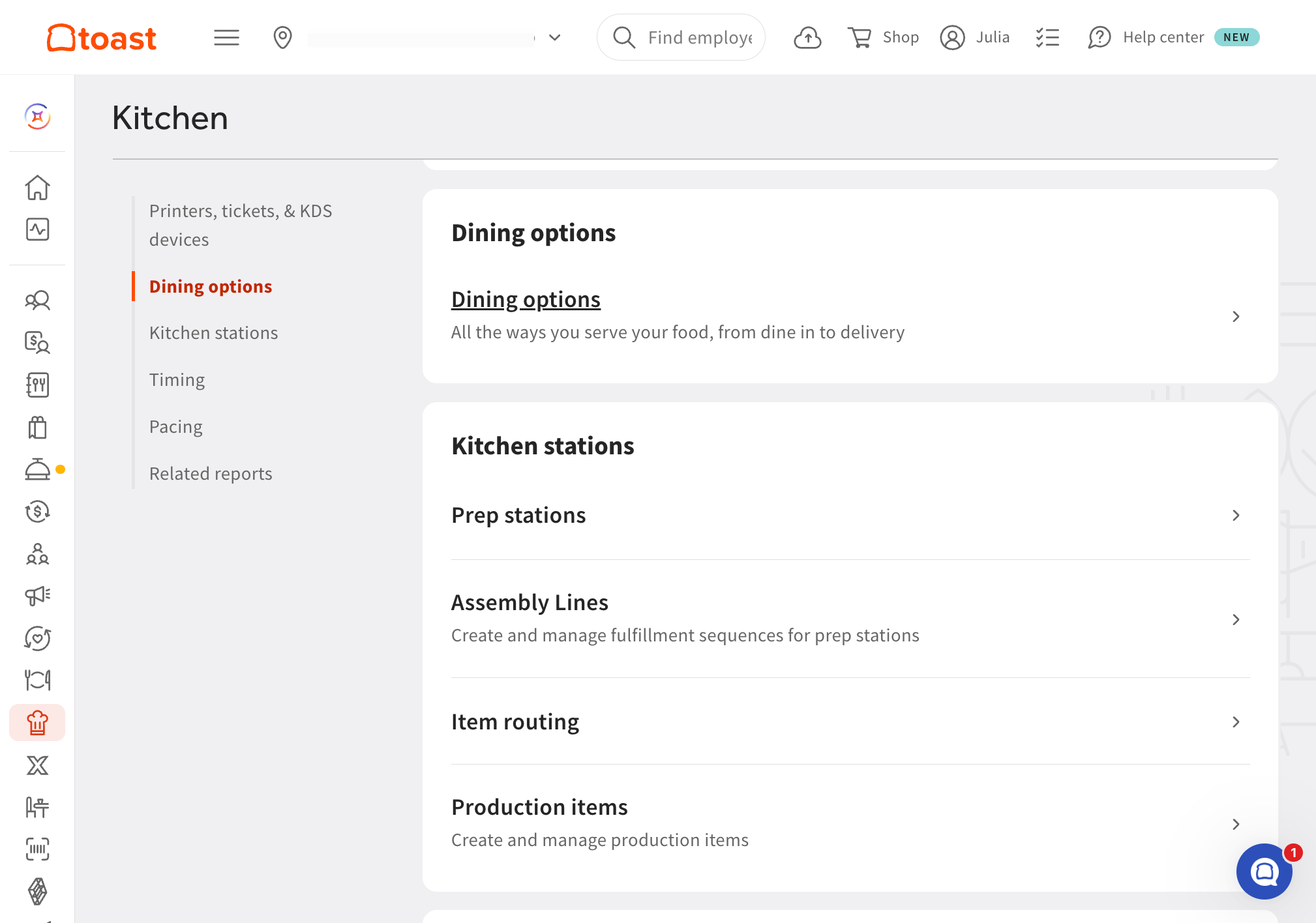1316x923 pixels.
Task: Jump to Related reports section
Action: tap(211, 473)
